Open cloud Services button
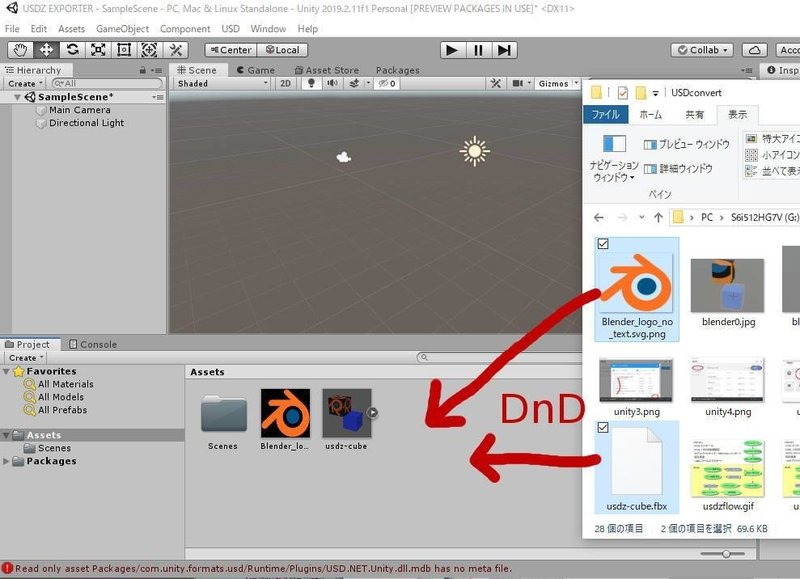This screenshot has width=800, height=579. pos(755,50)
